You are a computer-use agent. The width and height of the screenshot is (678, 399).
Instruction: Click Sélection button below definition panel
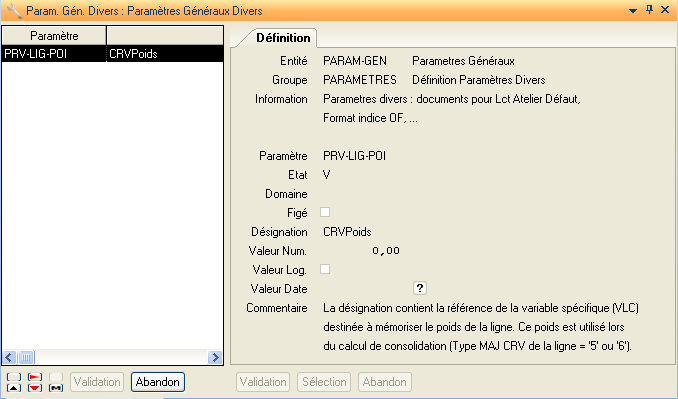324,382
